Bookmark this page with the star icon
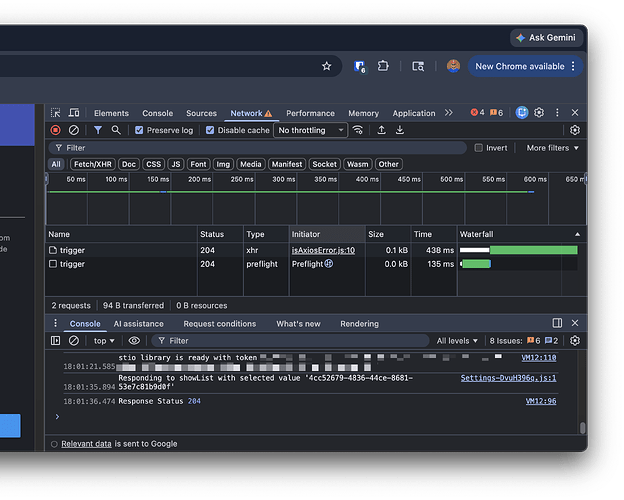Viewport: 624px width, 500px height. point(326,66)
